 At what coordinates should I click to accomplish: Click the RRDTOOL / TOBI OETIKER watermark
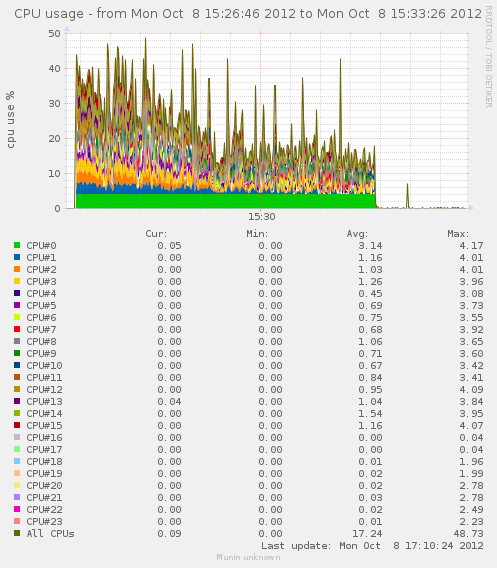click(488, 56)
